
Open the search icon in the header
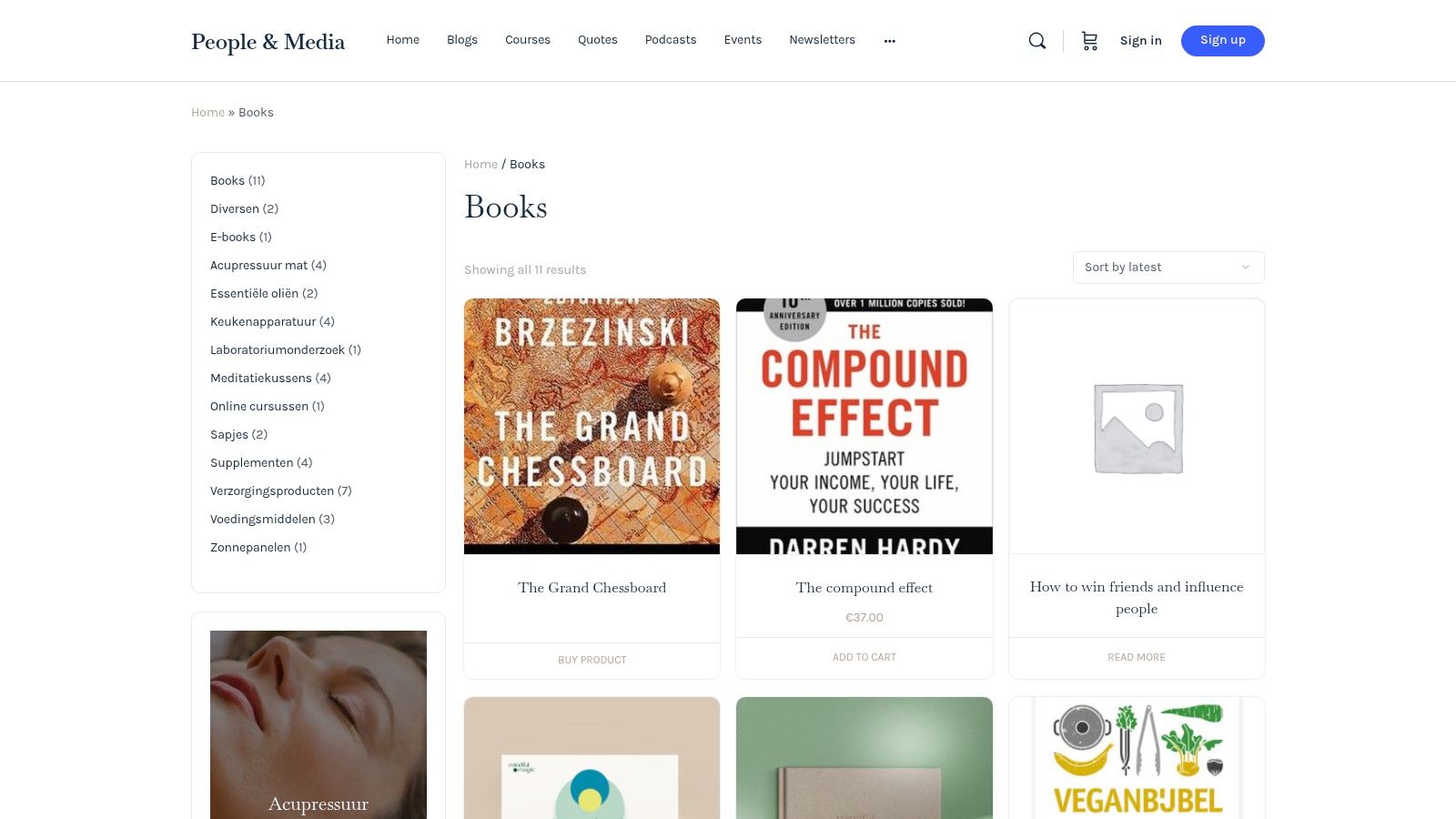(1036, 40)
